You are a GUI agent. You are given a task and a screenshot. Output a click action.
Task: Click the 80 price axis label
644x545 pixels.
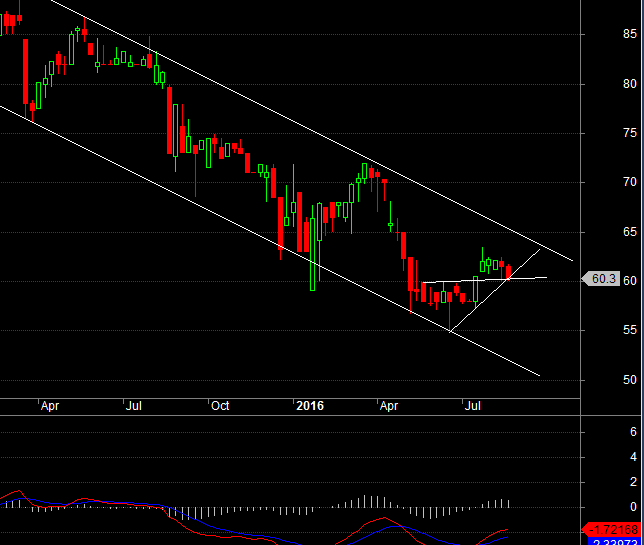[630, 84]
